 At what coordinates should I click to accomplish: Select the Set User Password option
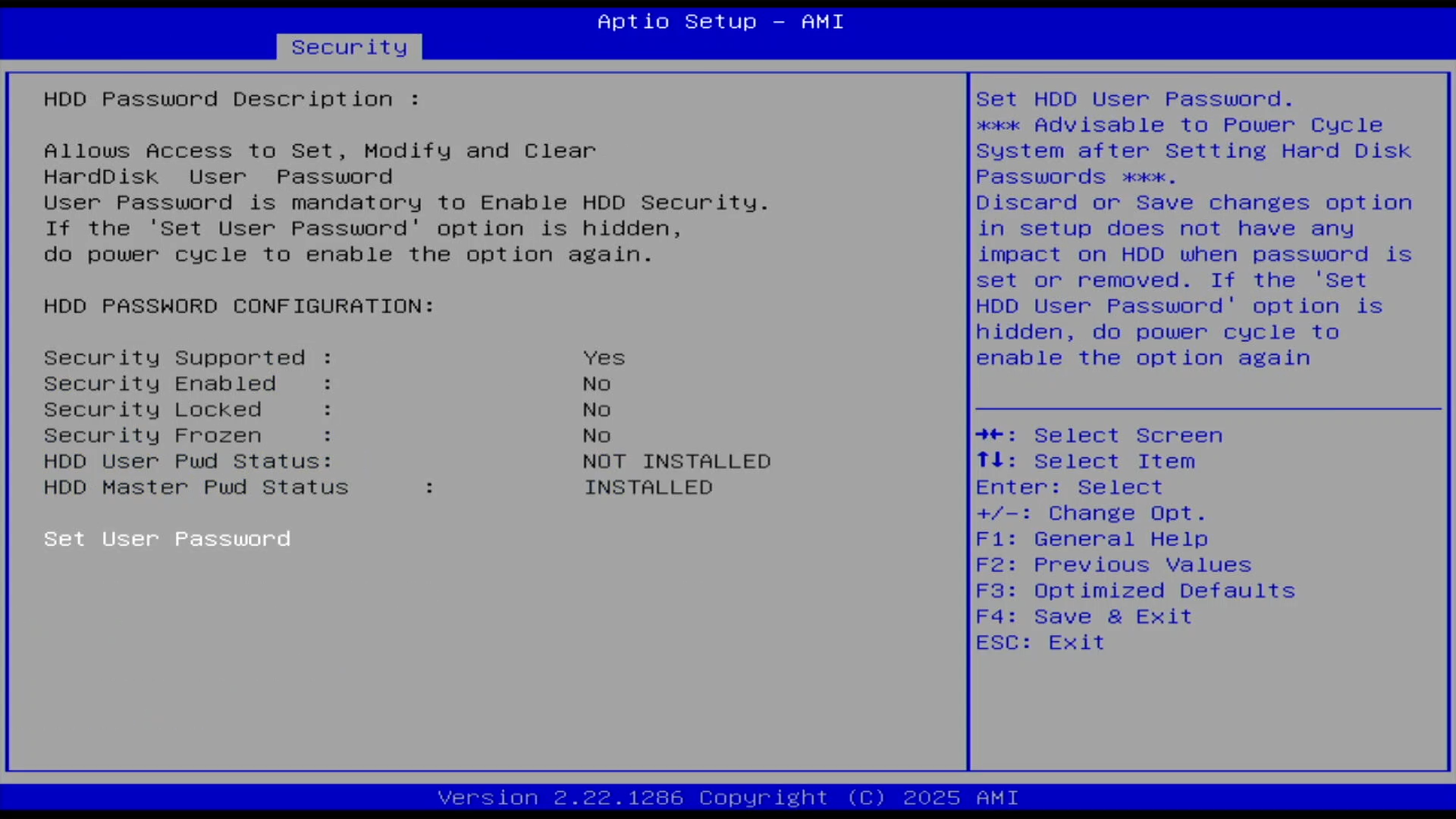167,538
